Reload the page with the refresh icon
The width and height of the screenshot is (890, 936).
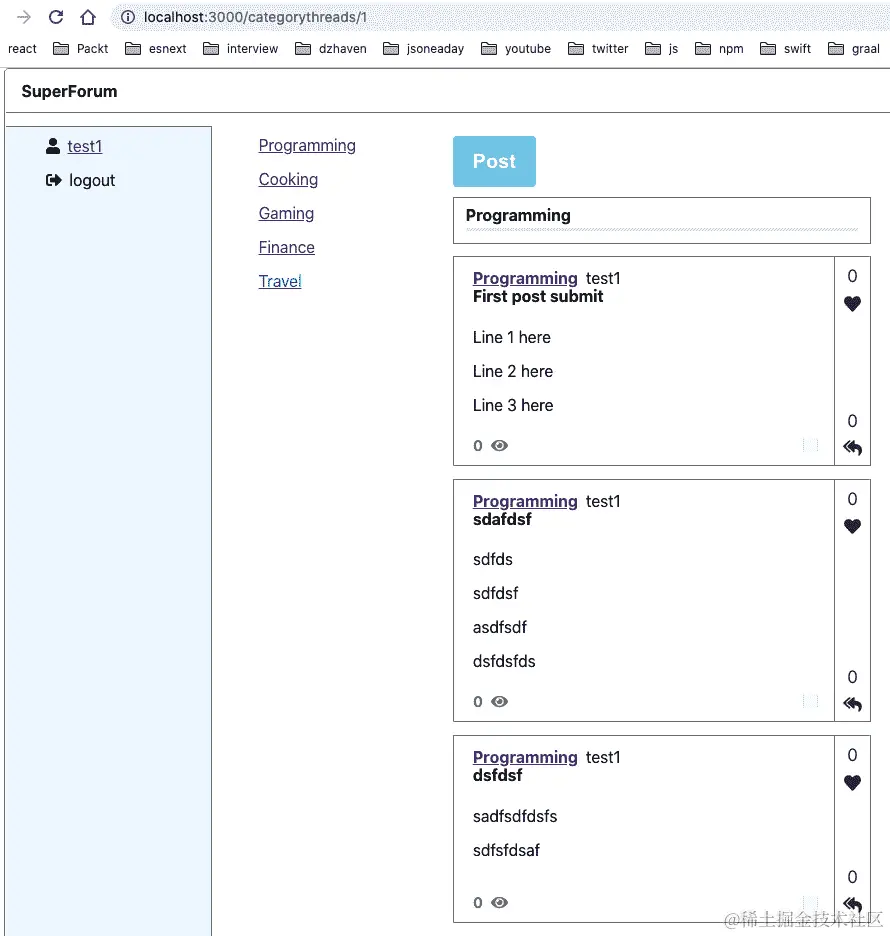pos(56,17)
